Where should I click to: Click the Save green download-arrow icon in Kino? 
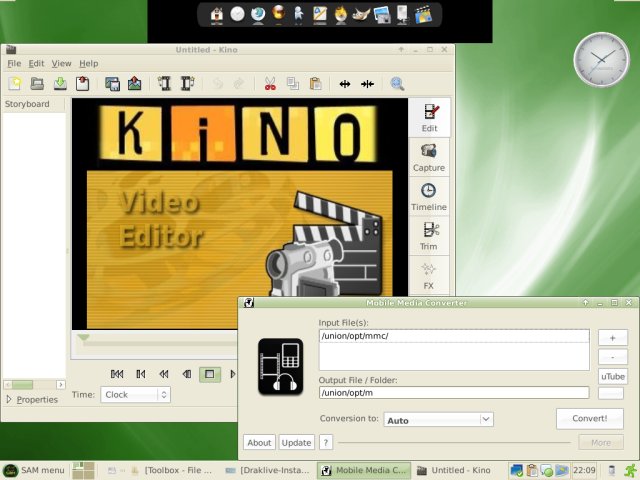(60, 84)
